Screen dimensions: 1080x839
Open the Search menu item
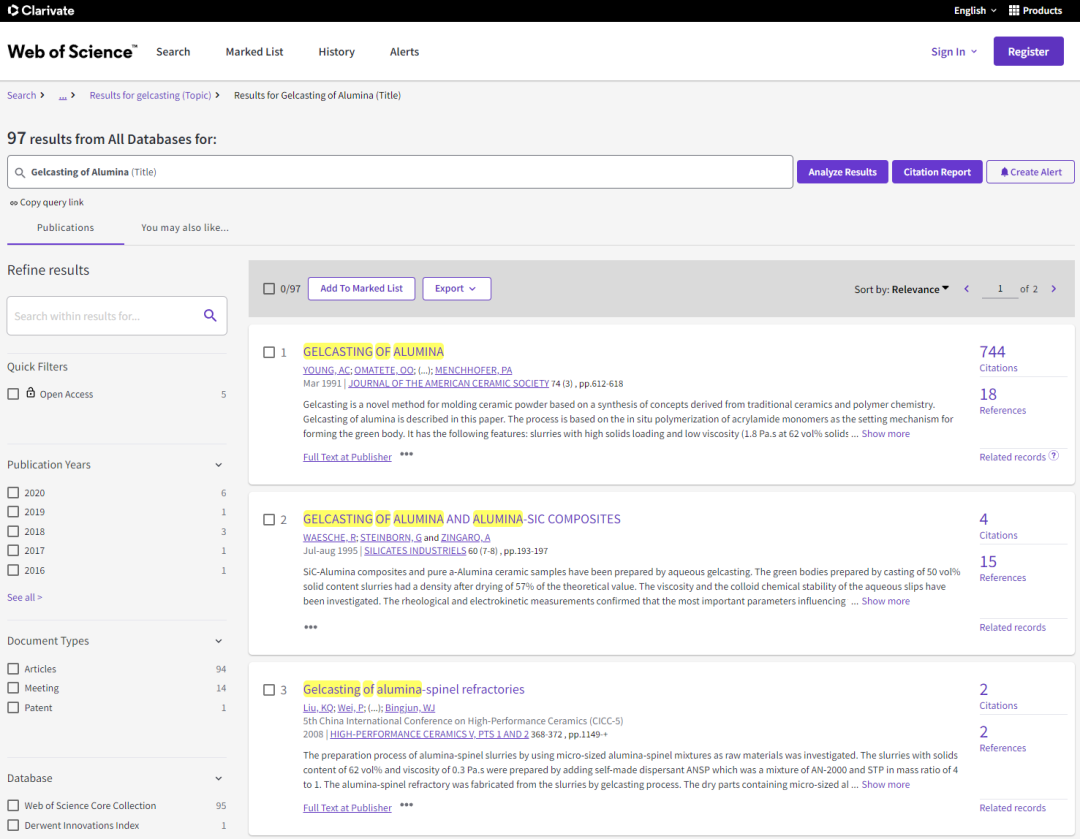click(x=173, y=52)
